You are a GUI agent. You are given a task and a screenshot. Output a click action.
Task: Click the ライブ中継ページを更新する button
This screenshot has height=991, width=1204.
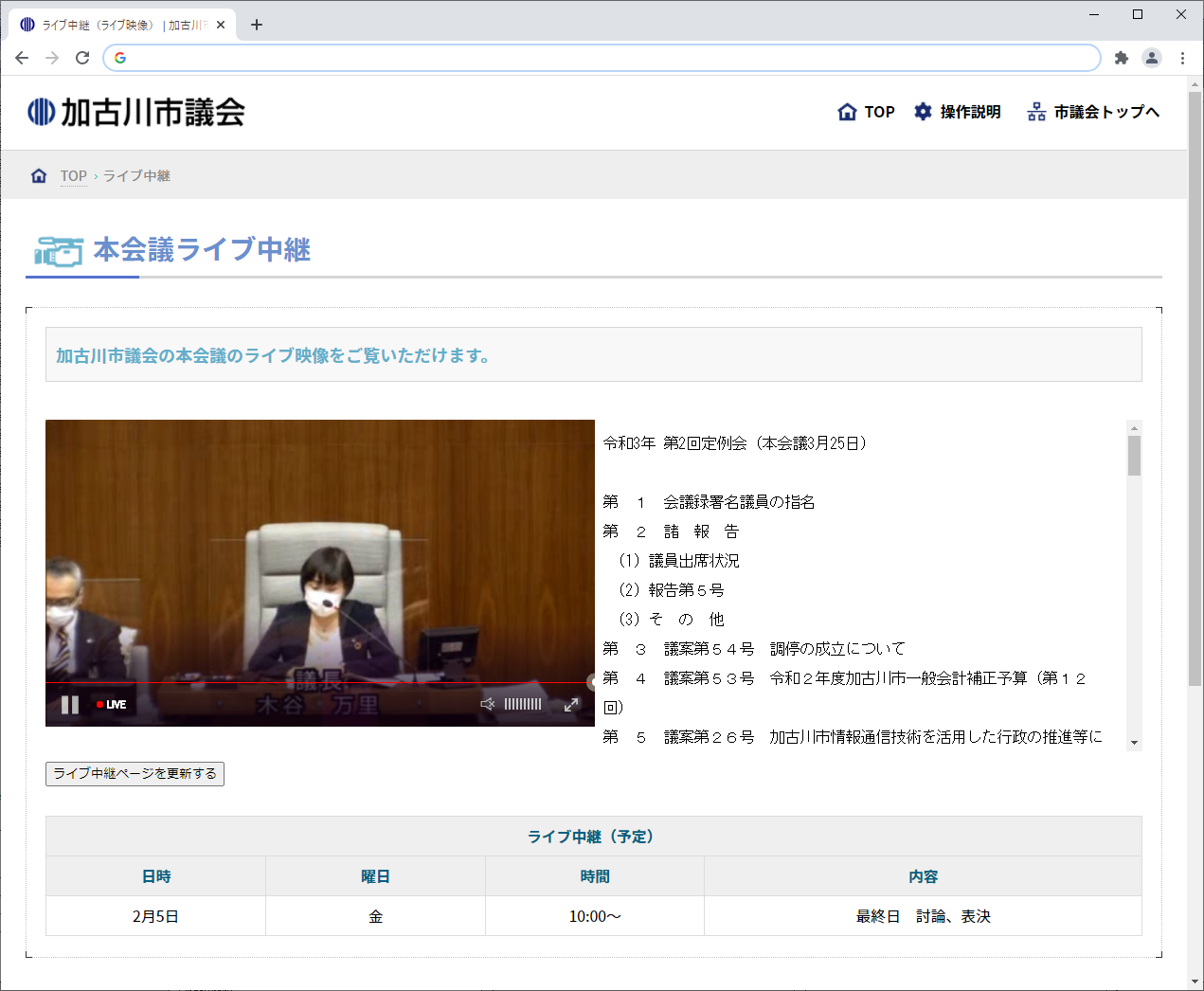[x=135, y=774]
